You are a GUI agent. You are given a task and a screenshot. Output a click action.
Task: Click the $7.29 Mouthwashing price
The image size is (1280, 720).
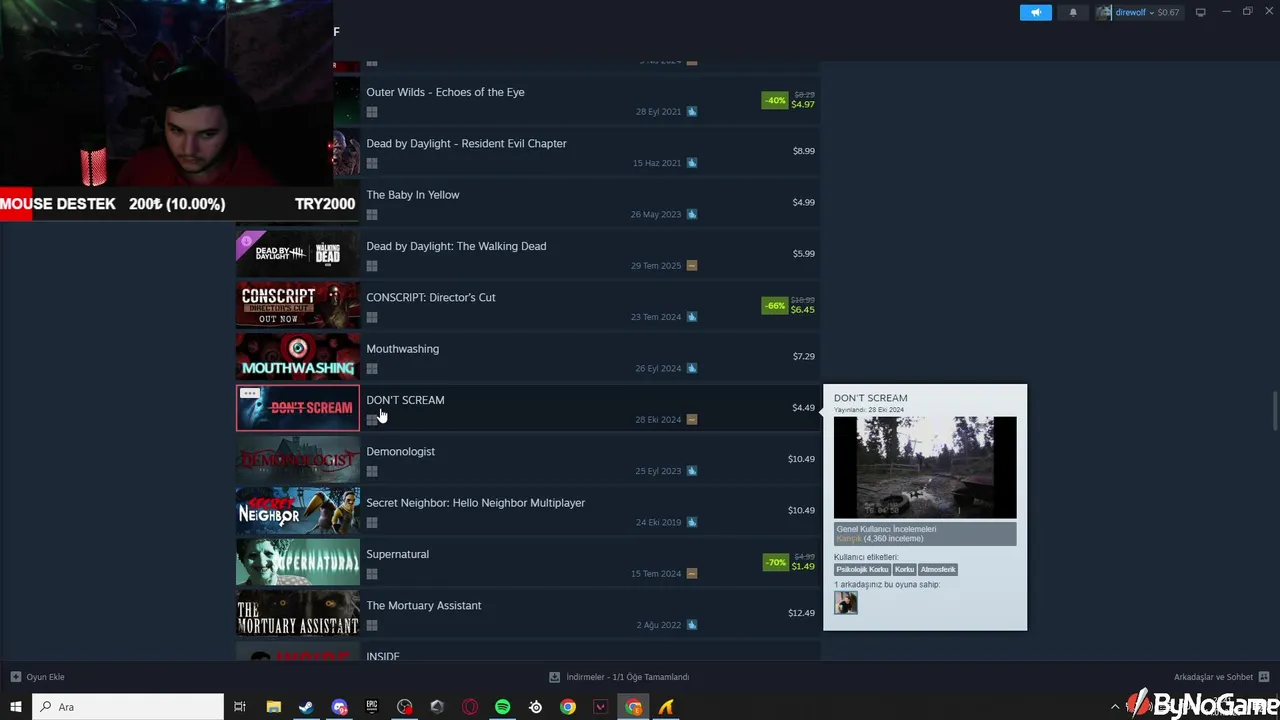click(x=804, y=356)
